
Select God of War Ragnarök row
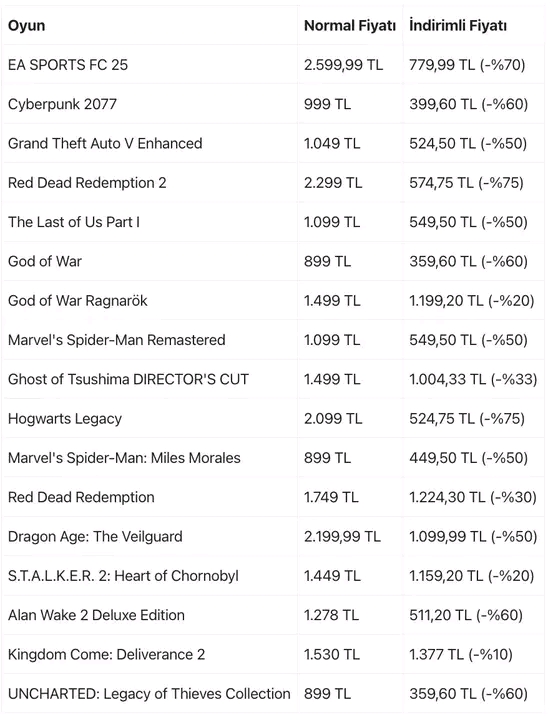click(x=273, y=300)
